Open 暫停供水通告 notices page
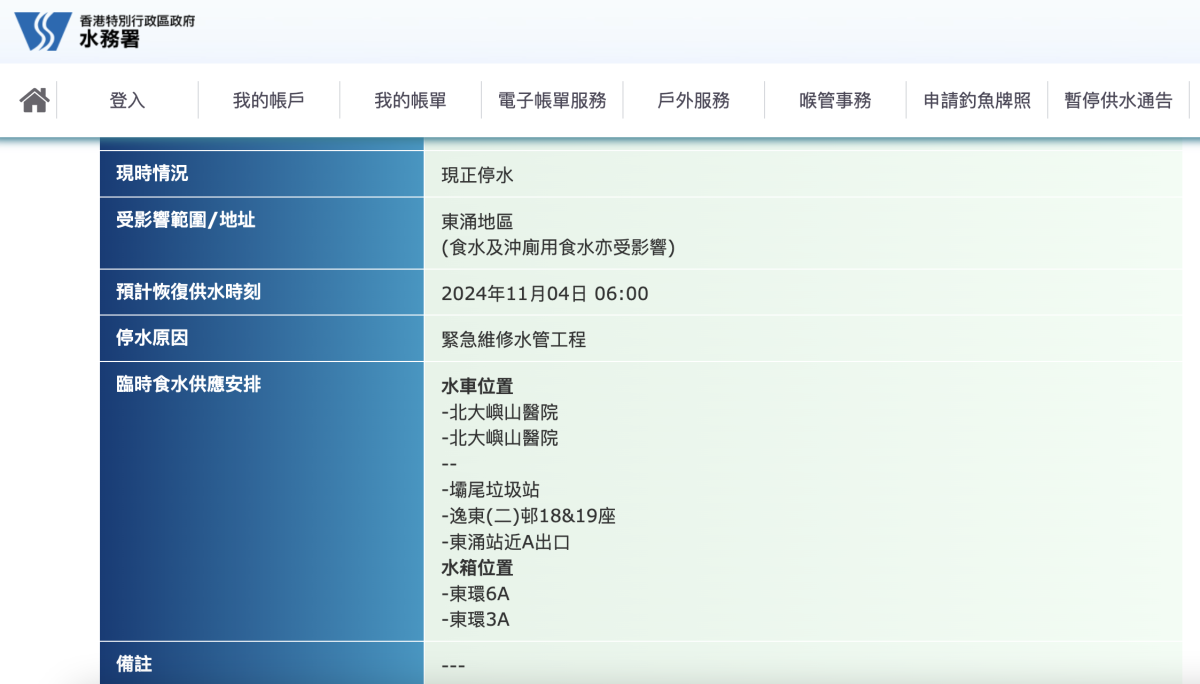This screenshot has height=684, width=1200. (x=1118, y=101)
